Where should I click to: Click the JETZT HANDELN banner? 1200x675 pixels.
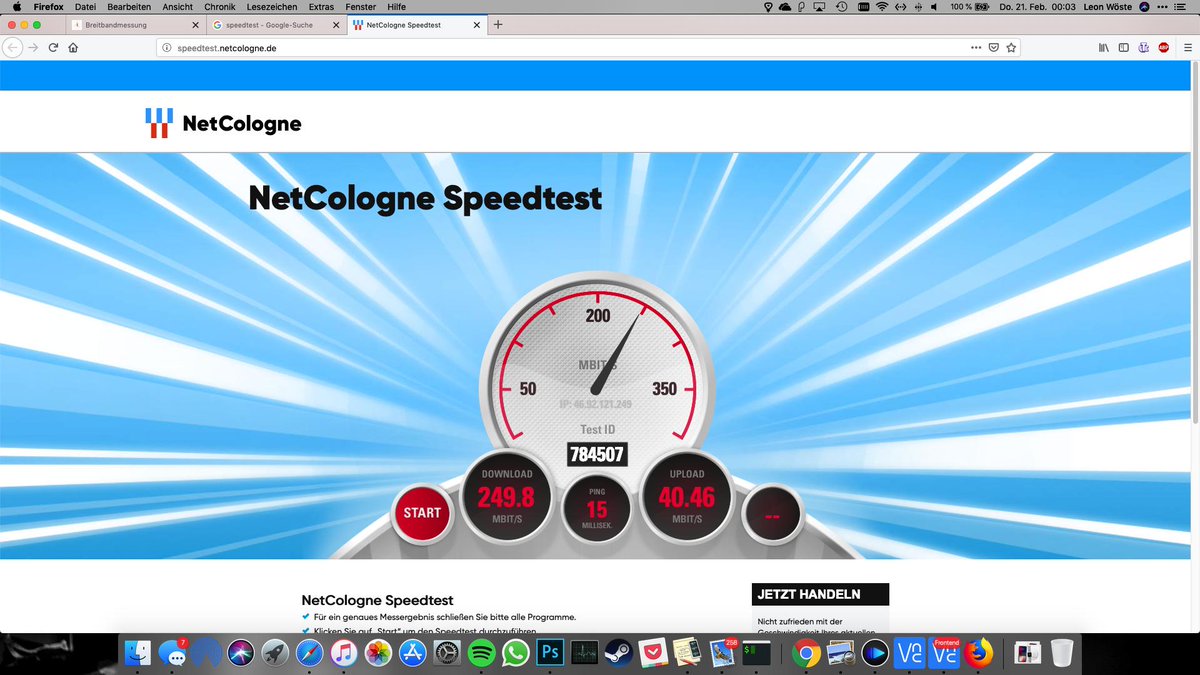pyautogui.click(x=820, y=594)
